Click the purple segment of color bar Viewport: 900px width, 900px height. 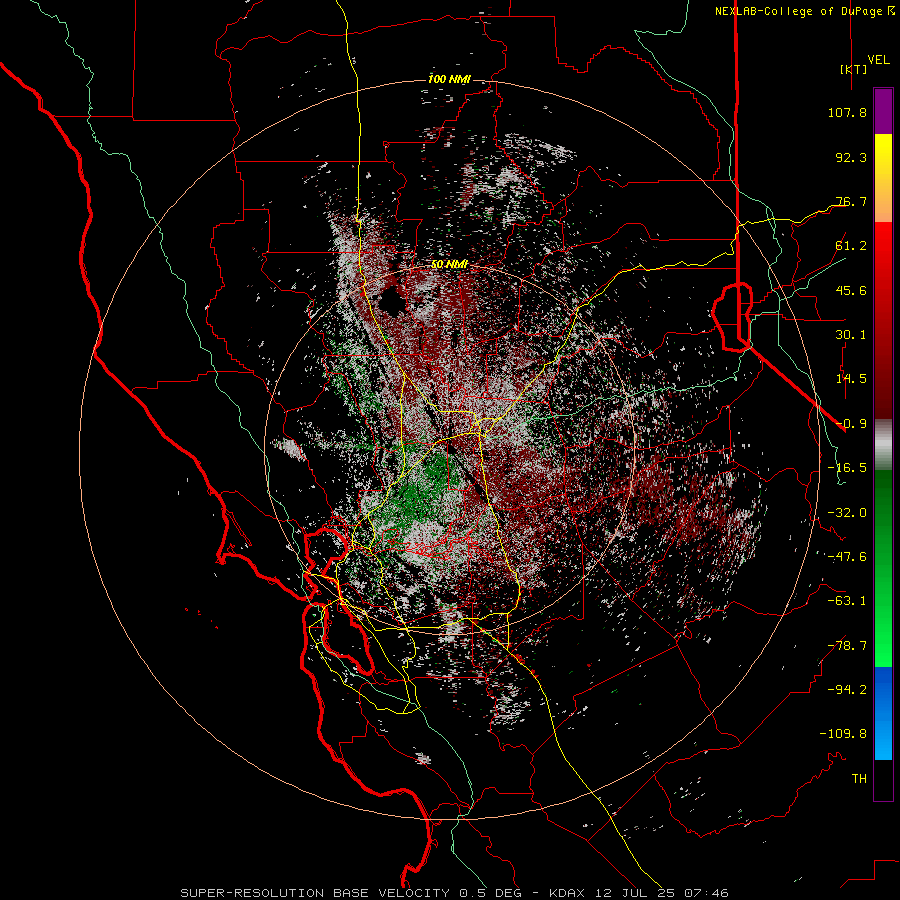[x=883, y=111]
